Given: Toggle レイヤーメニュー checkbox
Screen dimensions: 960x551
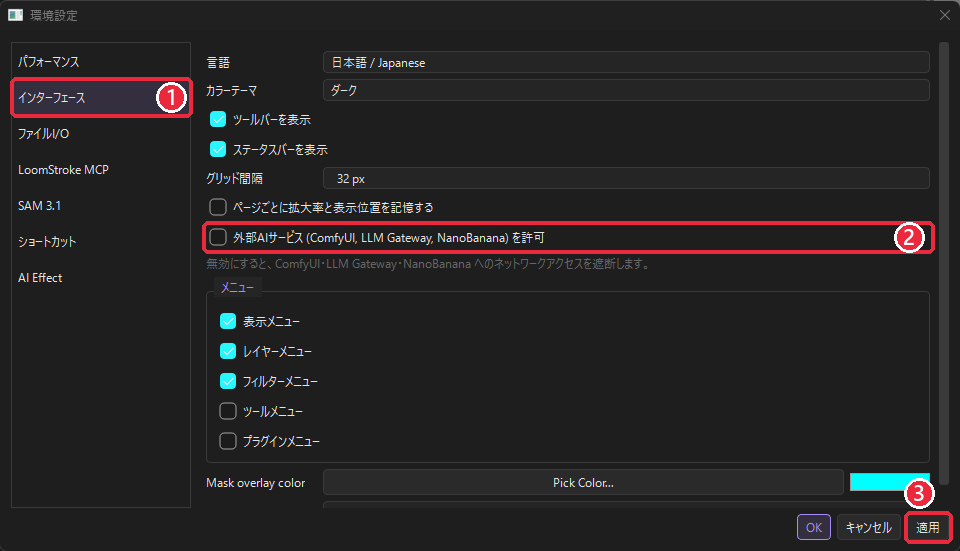Looking at the screenshot, I should 228,351.
